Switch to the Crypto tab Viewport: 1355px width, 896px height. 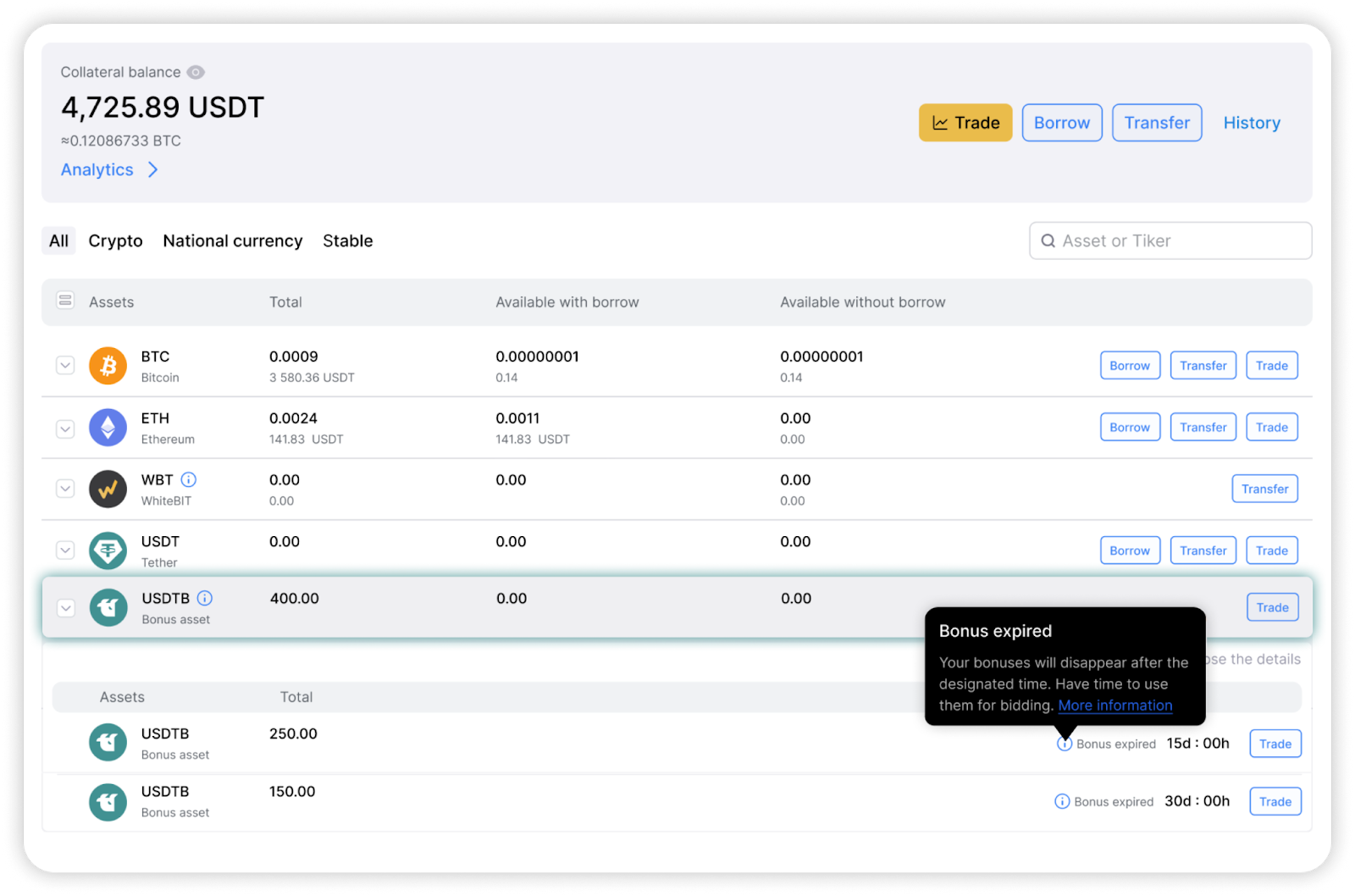click(115, 241)
